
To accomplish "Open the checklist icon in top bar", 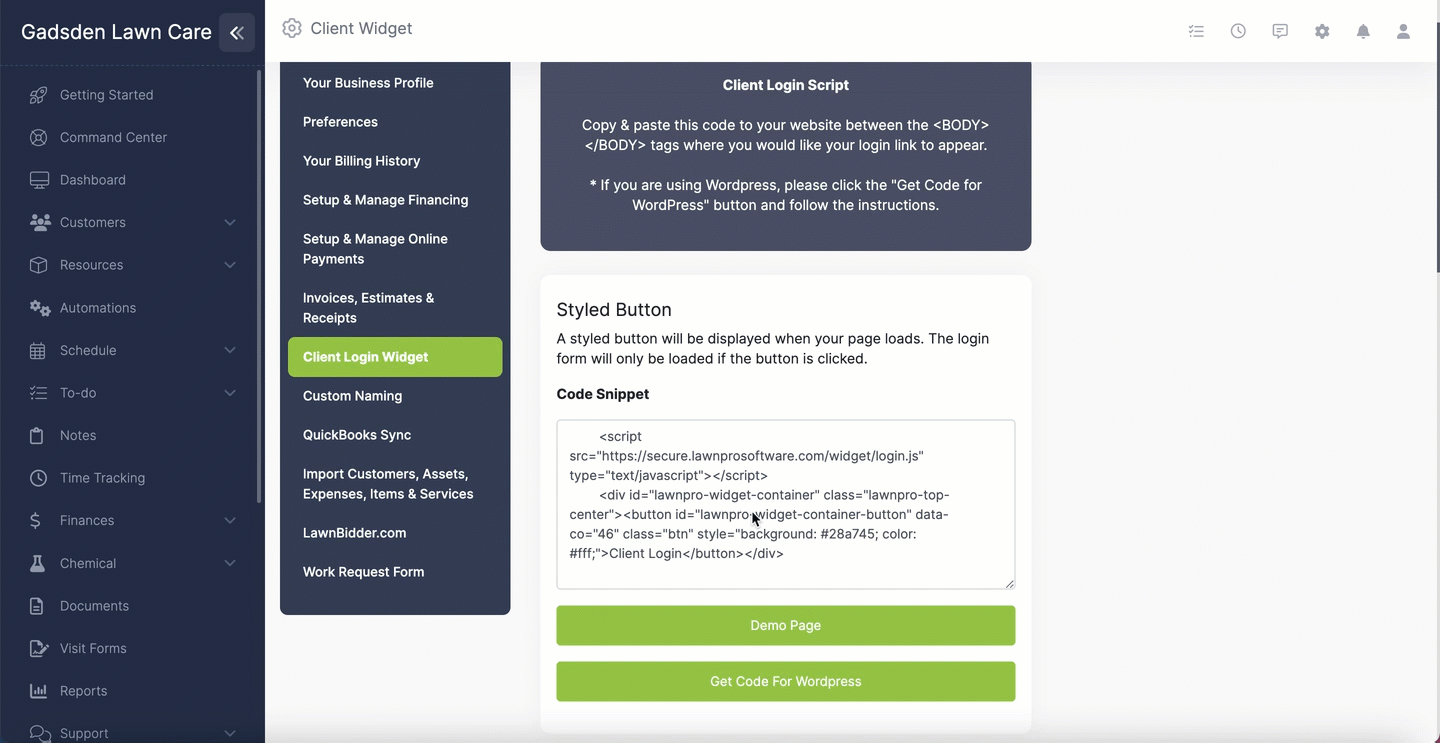I will (x=1196, y=31).
